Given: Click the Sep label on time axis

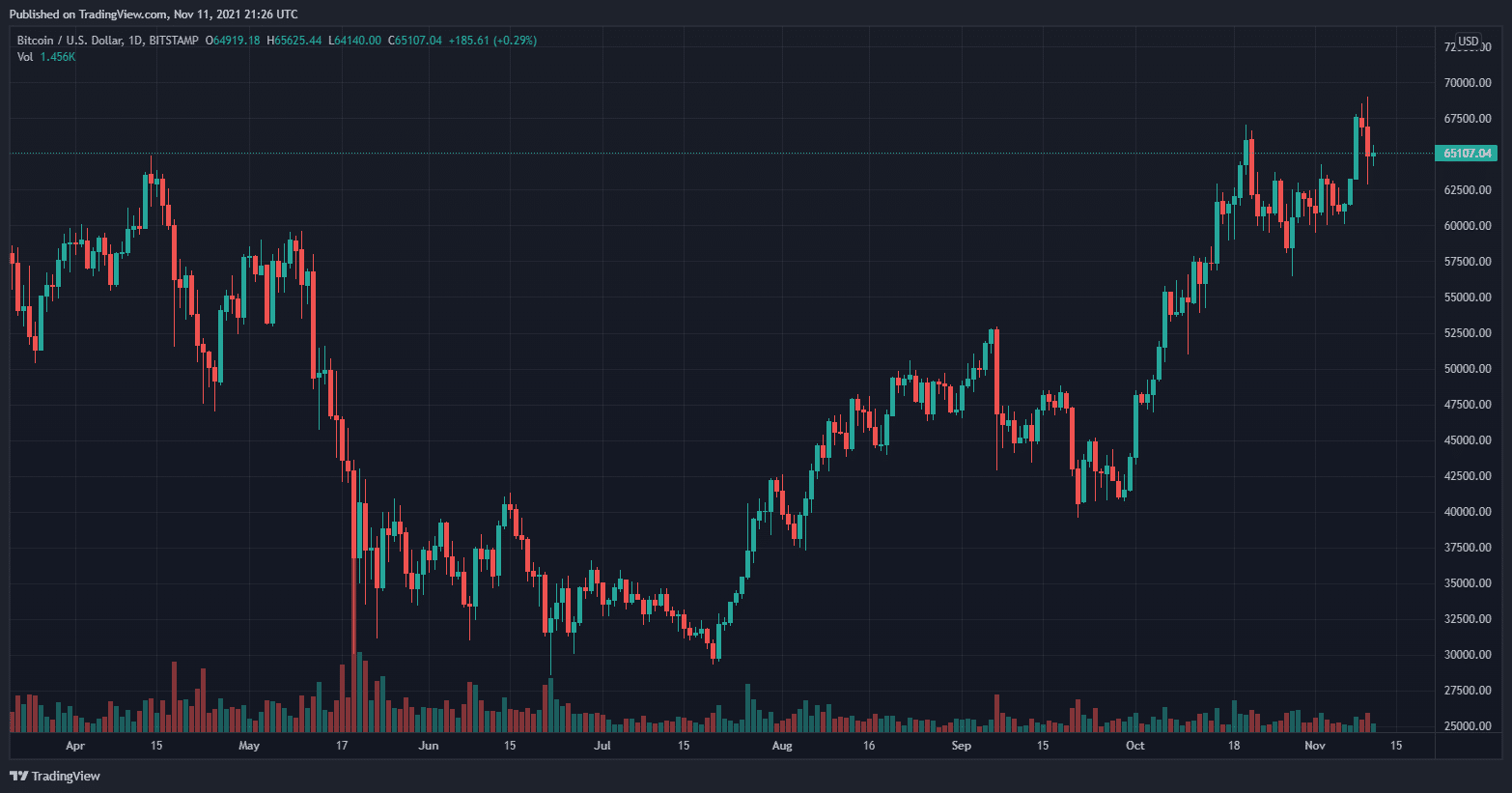Looking at the screenshot, I should (961, 746).
